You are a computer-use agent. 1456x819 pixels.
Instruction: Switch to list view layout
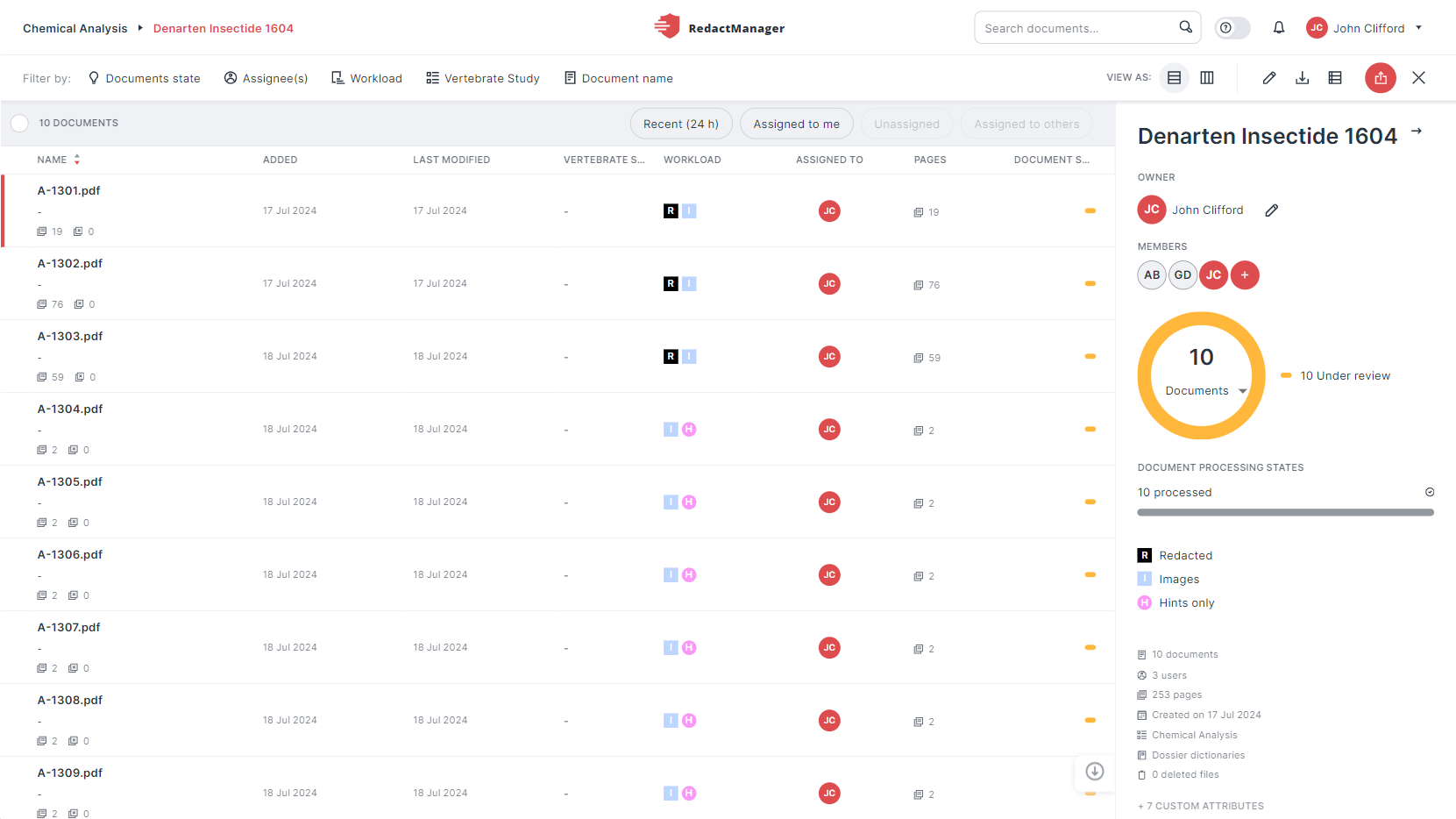pyautogui.click(x=1175, y=78)
